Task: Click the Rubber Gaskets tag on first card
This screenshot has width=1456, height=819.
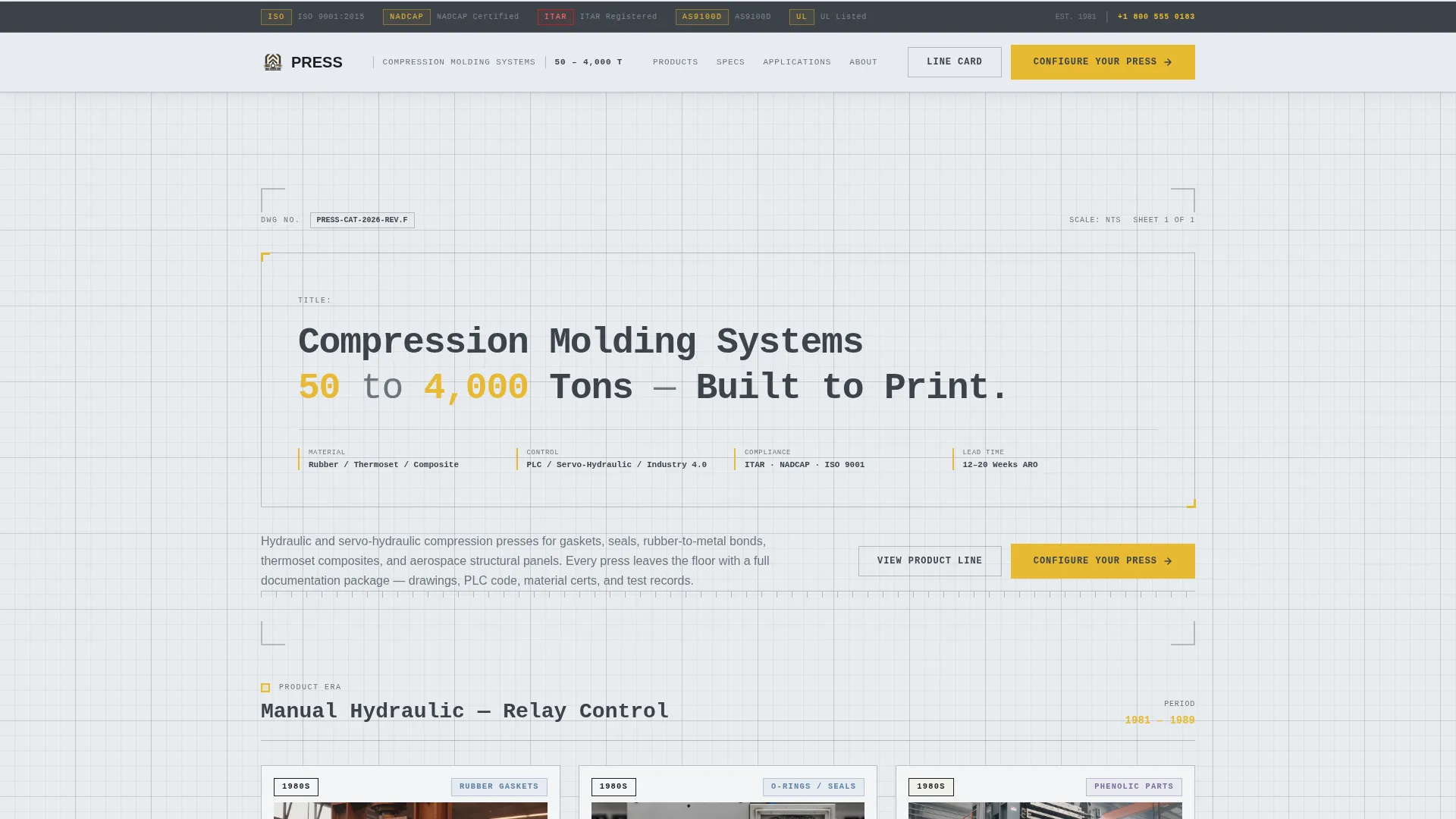Action: click(498, 787)
